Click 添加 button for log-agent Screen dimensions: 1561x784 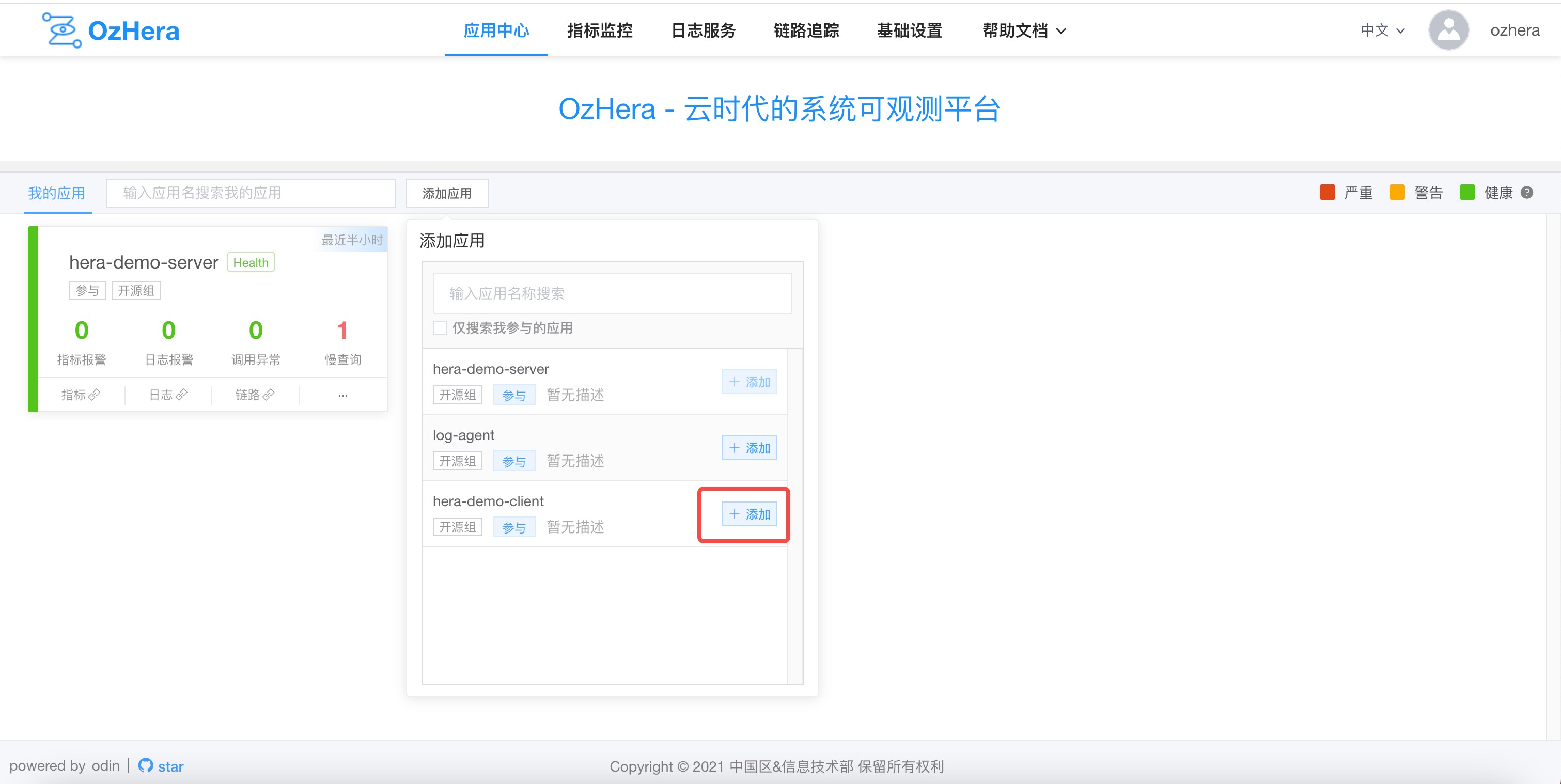click(749, 448)
